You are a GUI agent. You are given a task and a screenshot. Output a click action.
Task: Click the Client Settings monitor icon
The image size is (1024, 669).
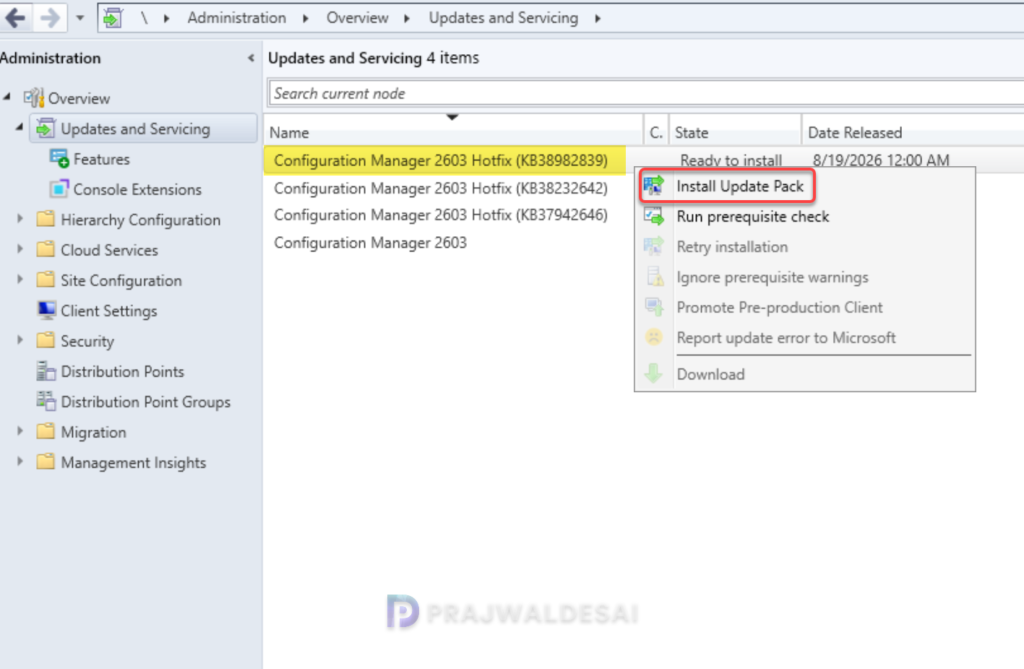pos(46,310)
